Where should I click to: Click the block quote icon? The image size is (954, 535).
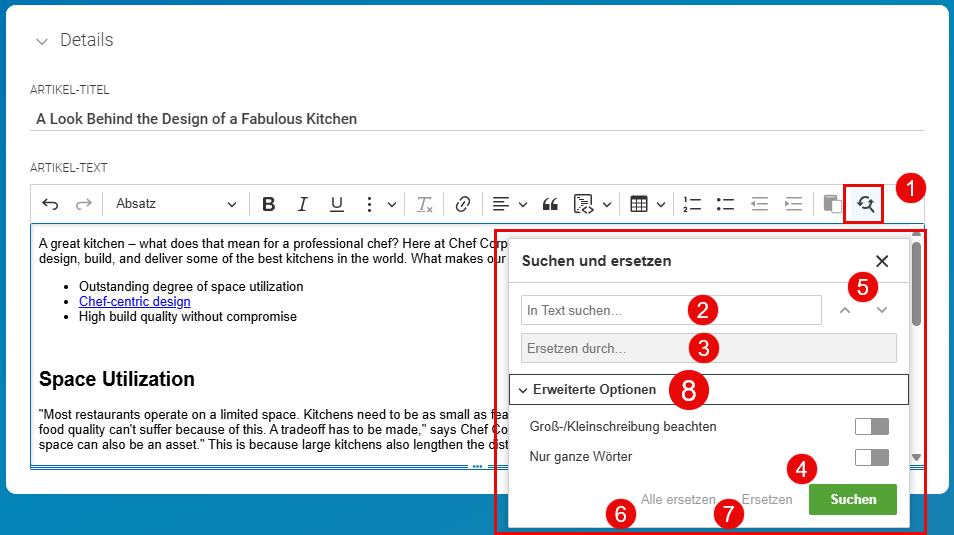tap(550, 204)
